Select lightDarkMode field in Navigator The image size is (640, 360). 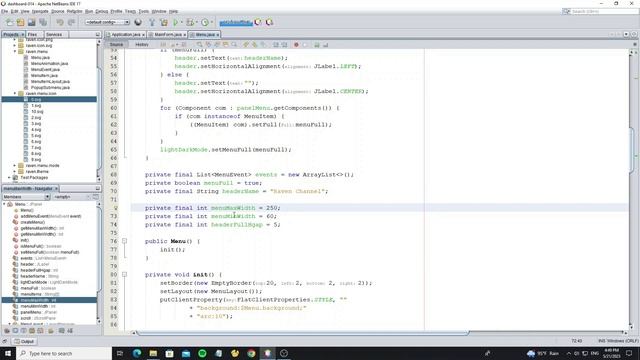point(49,282)
